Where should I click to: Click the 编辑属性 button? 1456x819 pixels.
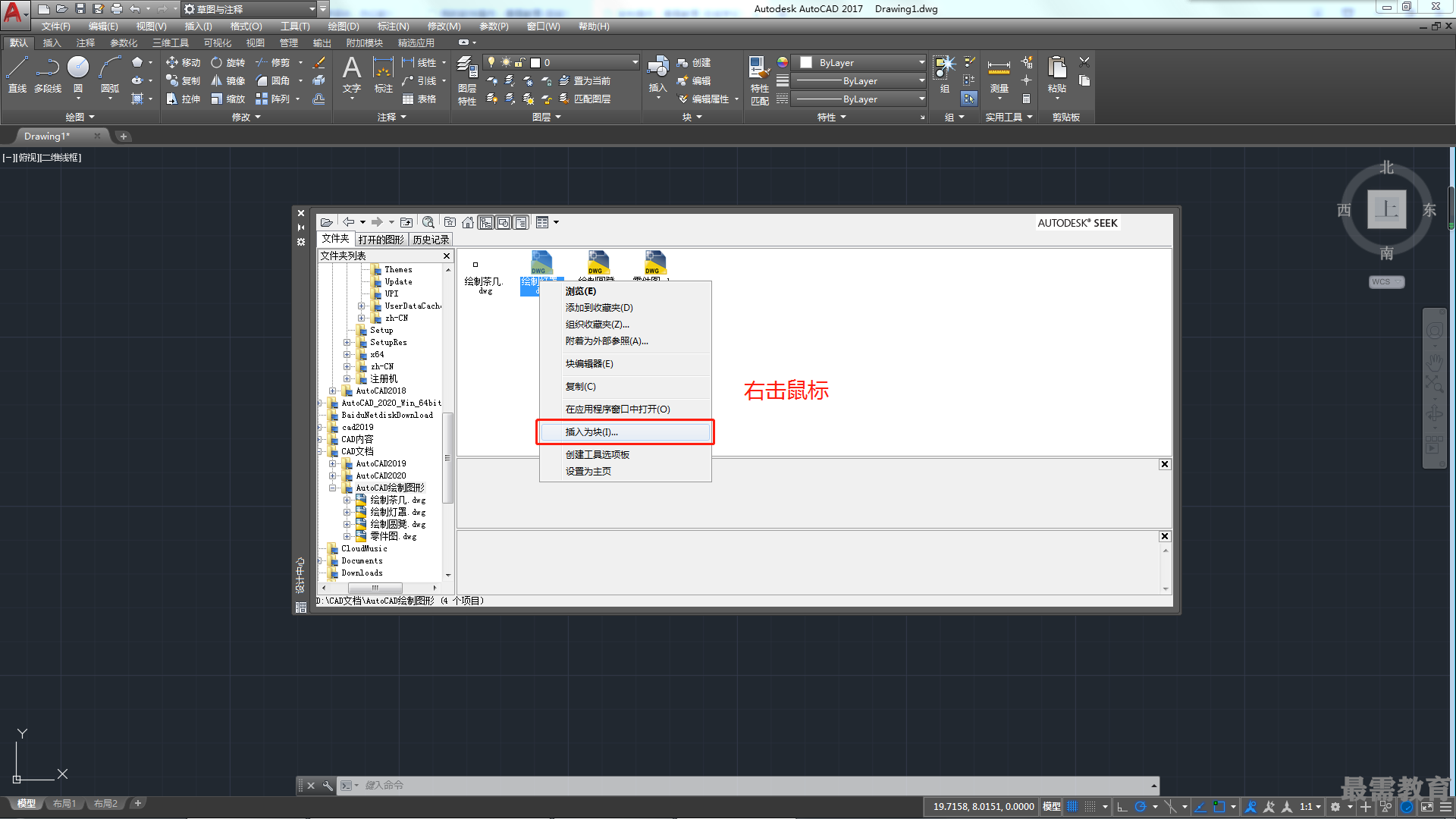point(703,99)
